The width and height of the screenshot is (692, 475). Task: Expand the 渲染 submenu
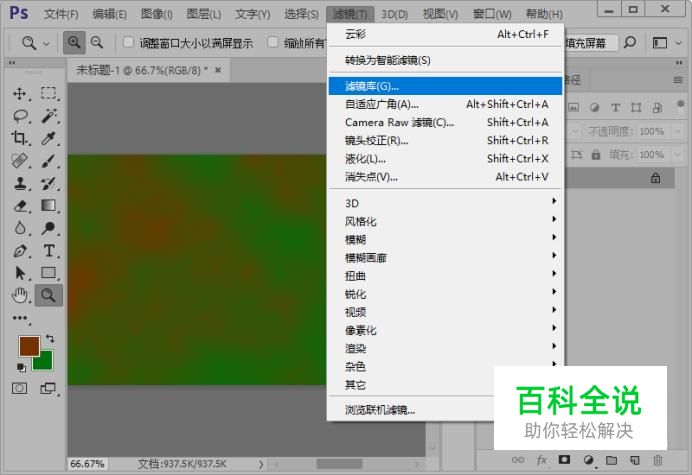click(446, 348)
